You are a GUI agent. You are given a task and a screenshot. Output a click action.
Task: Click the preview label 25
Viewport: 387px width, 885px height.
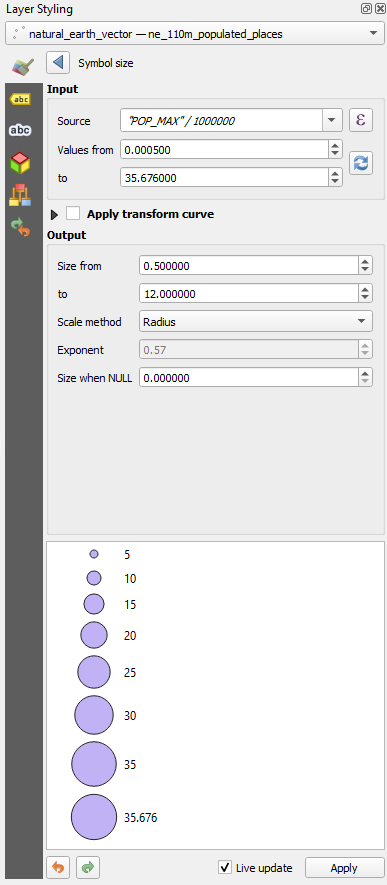(x=130, y=672)
